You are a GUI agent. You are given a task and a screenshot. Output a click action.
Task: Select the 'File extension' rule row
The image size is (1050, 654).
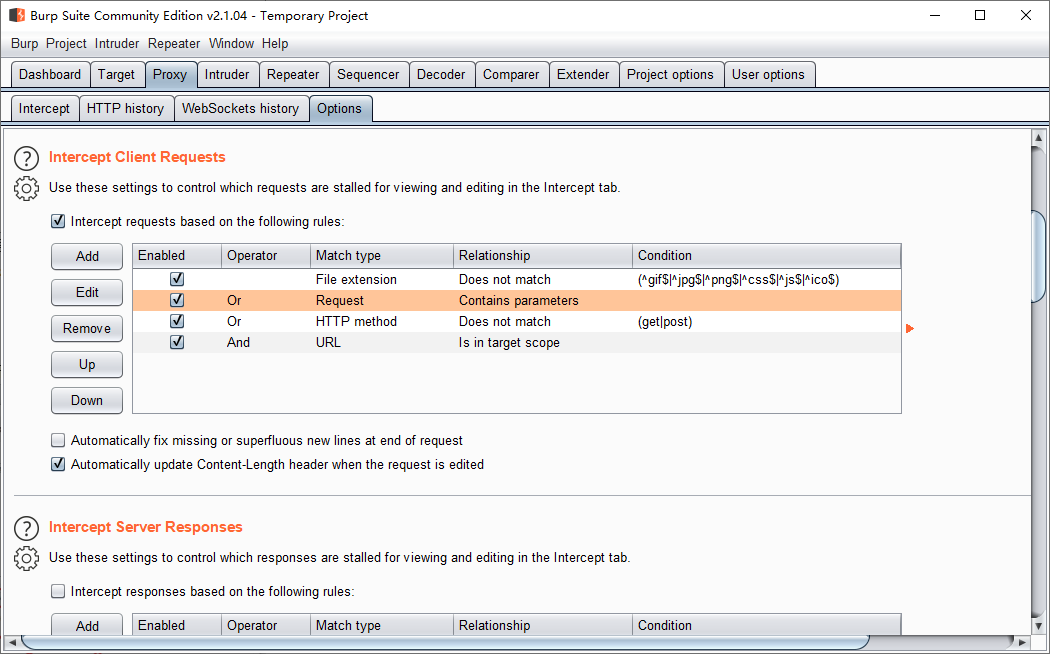tap(517, 279)
